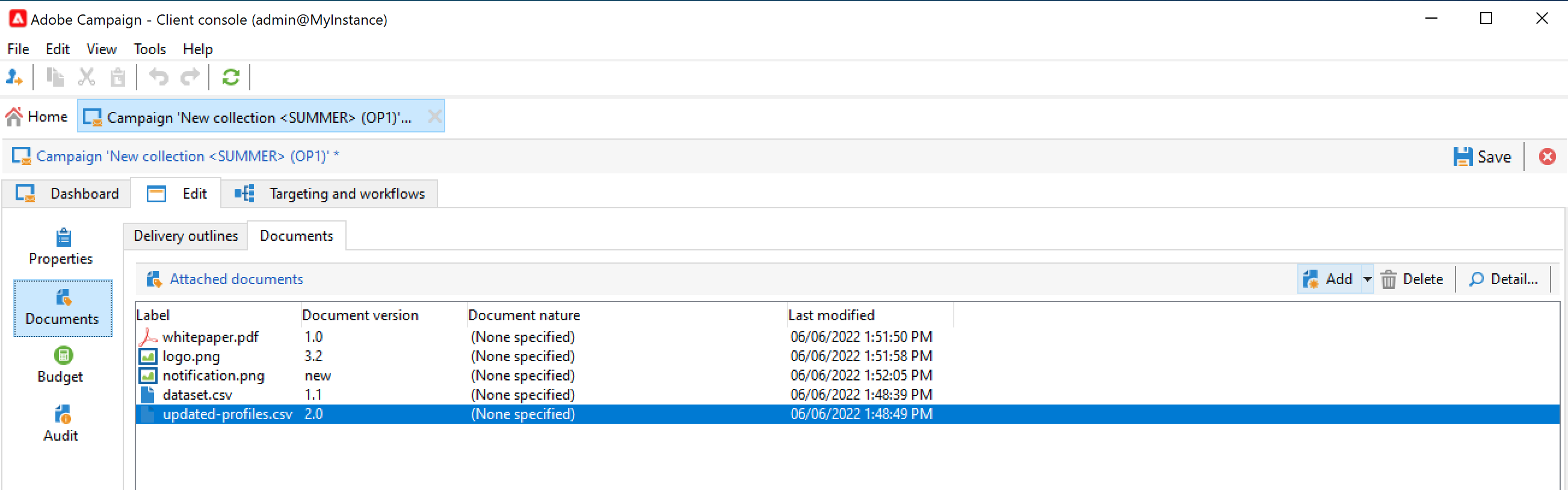Select the dataset.csv row
1568x490 pixels.
pyautogui.click(x=847, y=395)
